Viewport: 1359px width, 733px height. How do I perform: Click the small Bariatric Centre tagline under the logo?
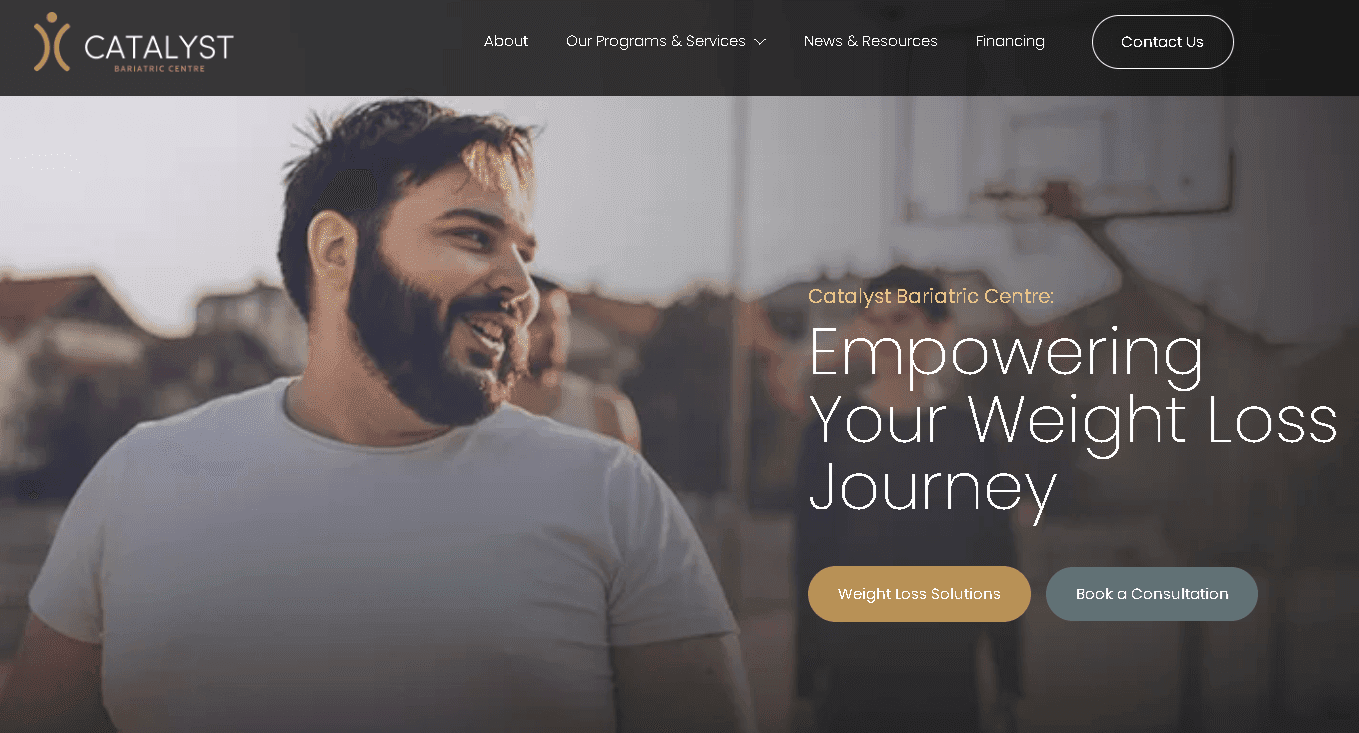[x=159, y=68]
